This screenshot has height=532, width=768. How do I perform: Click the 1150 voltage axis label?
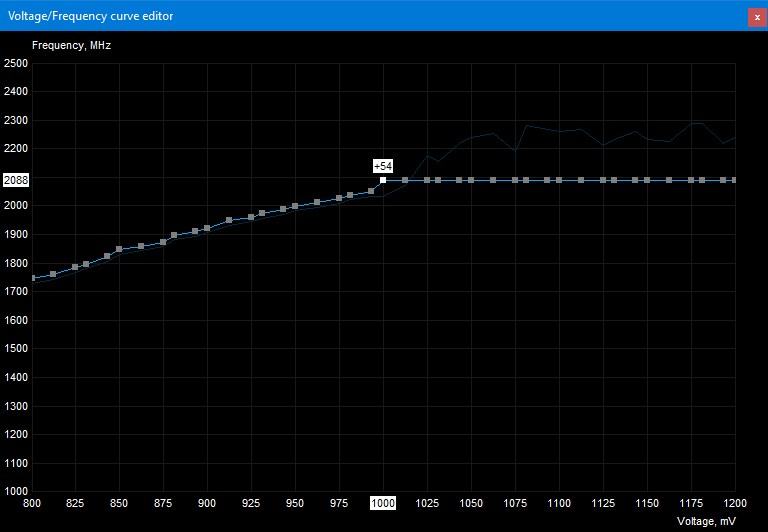coord(647,503)
